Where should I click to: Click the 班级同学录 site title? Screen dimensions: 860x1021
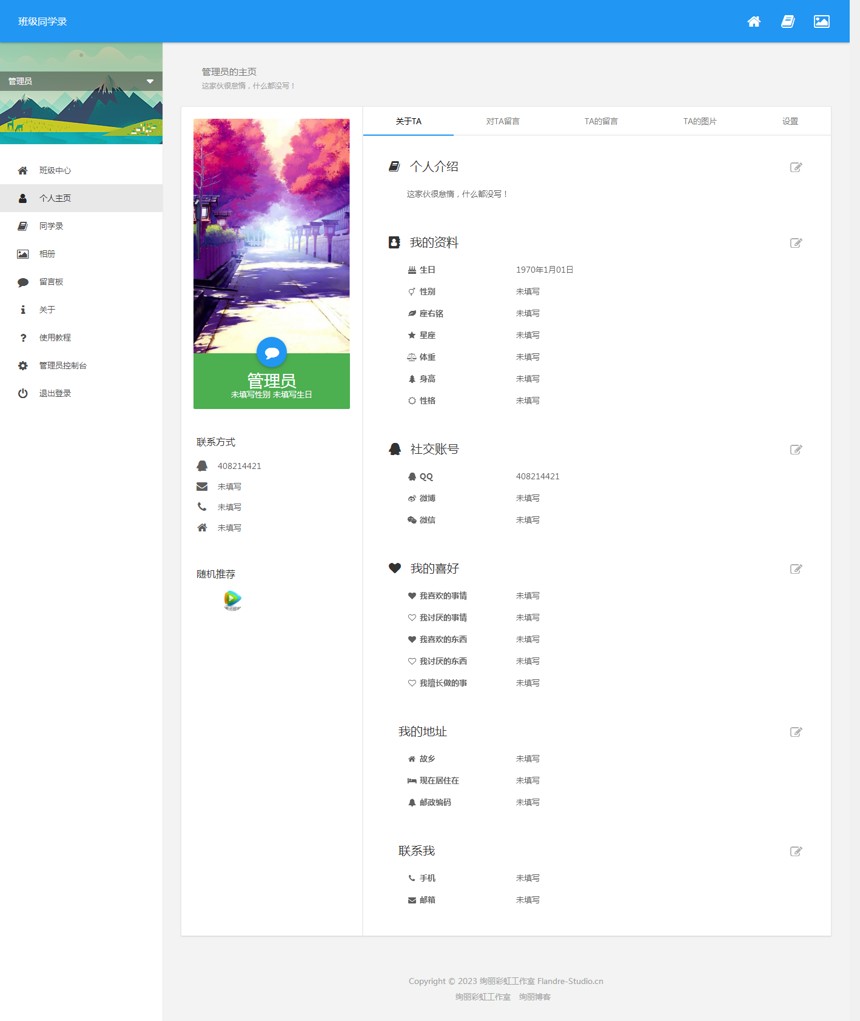tap(42, 21)
